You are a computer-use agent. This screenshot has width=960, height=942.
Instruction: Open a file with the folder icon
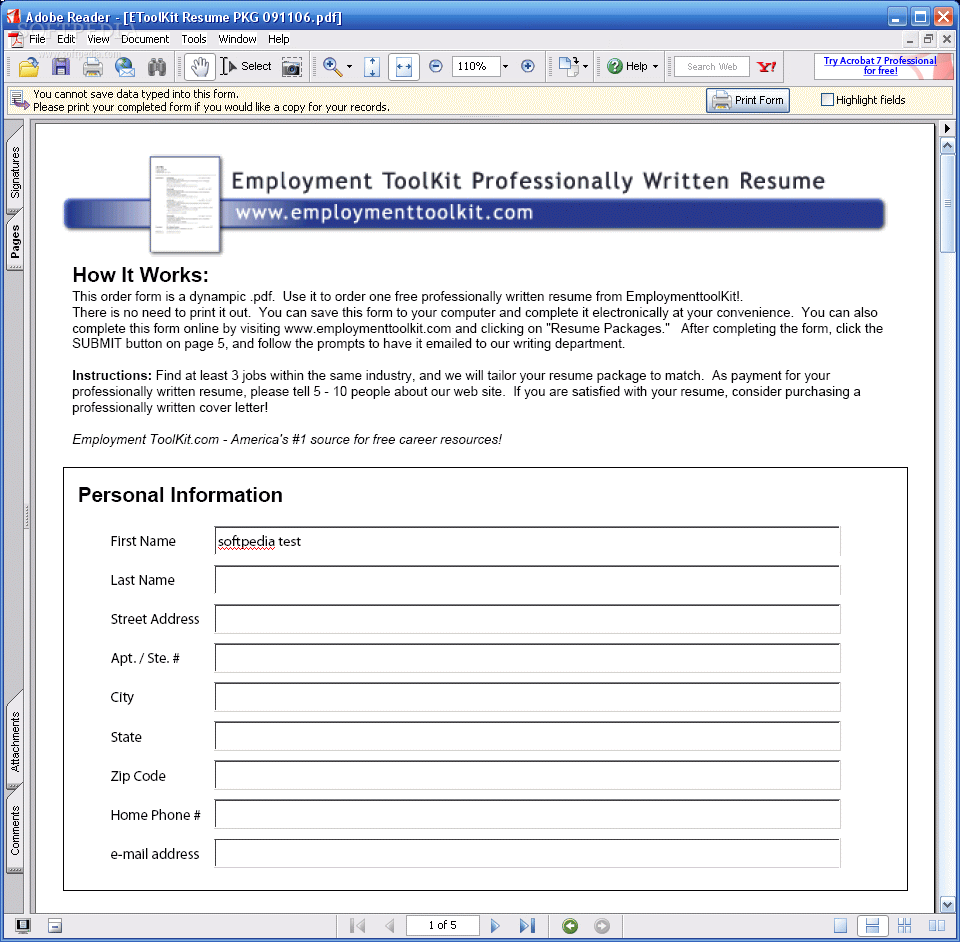pyautogui.click(x=29, y=67)
